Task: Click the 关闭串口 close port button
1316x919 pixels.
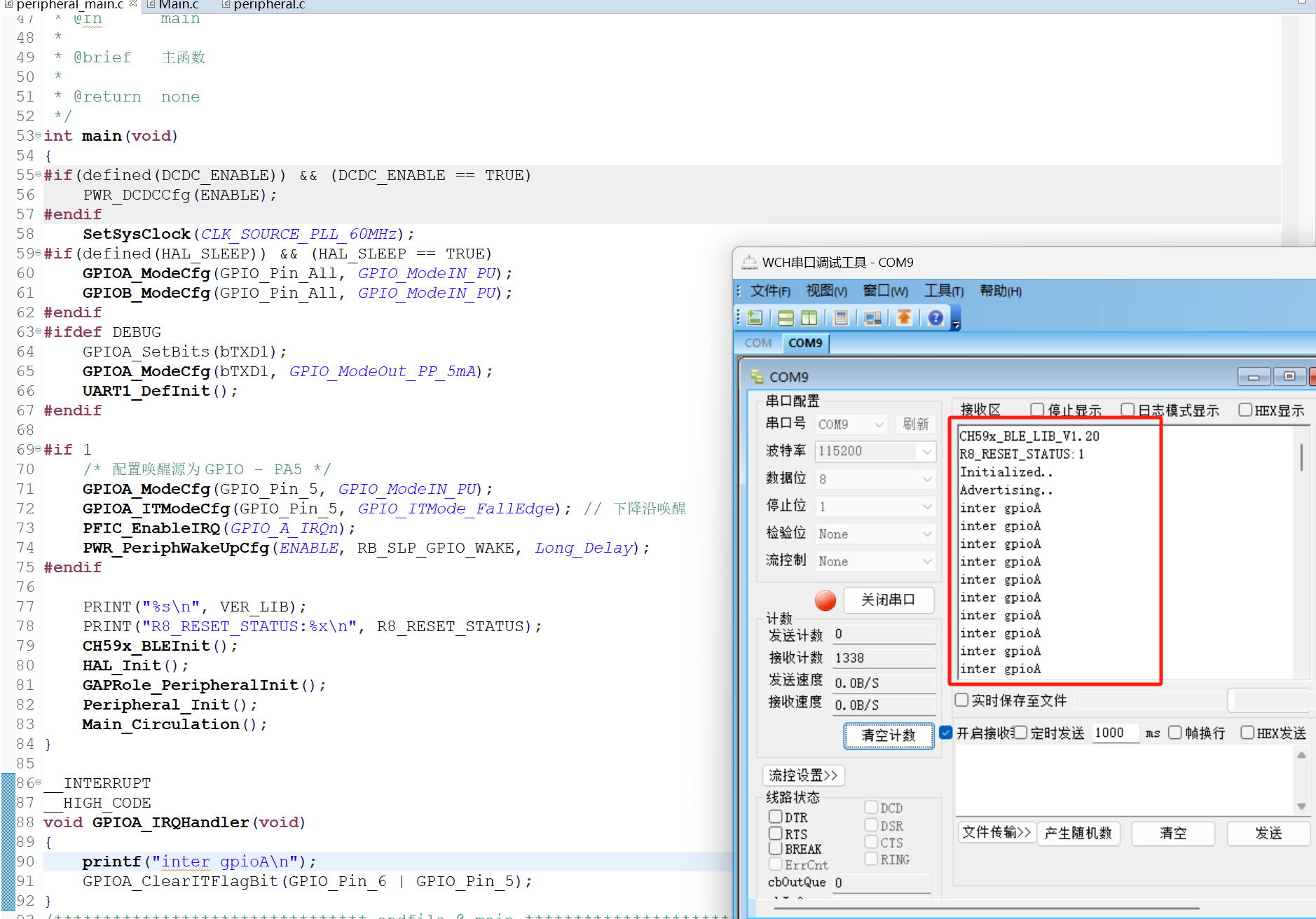Action: coord(888,600)
